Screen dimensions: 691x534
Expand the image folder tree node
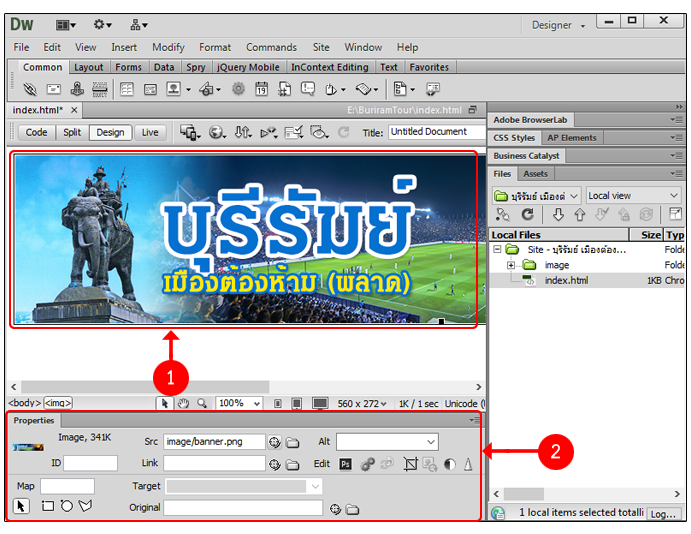point(511,265)
